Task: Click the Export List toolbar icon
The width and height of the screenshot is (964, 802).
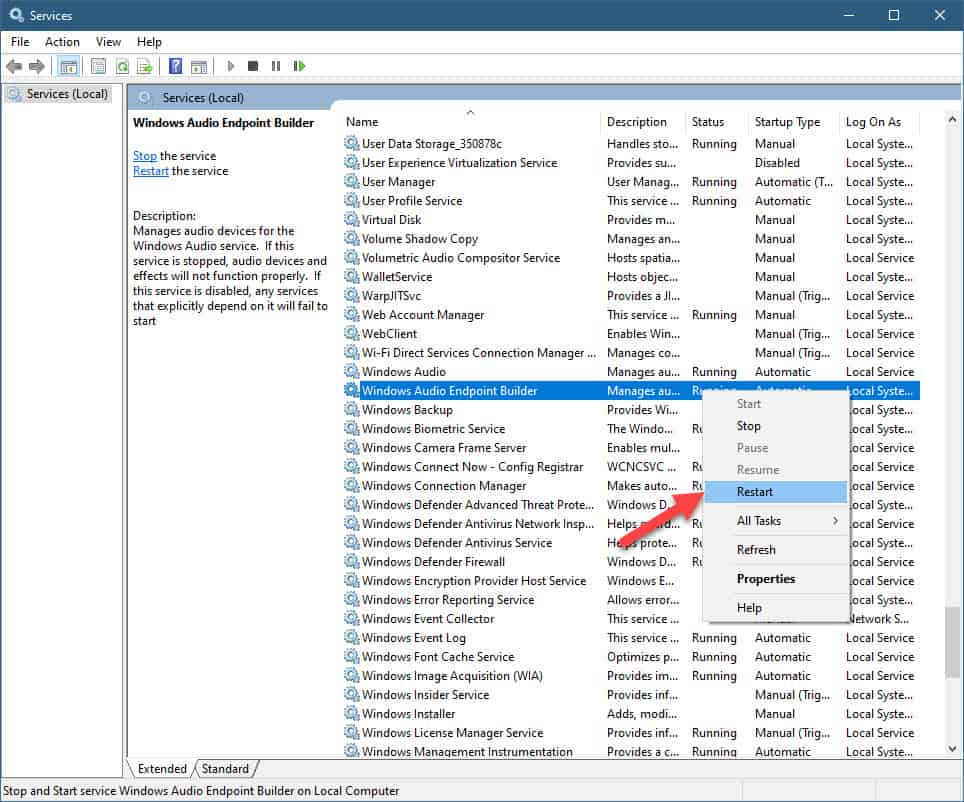Action: pos(144,66)
